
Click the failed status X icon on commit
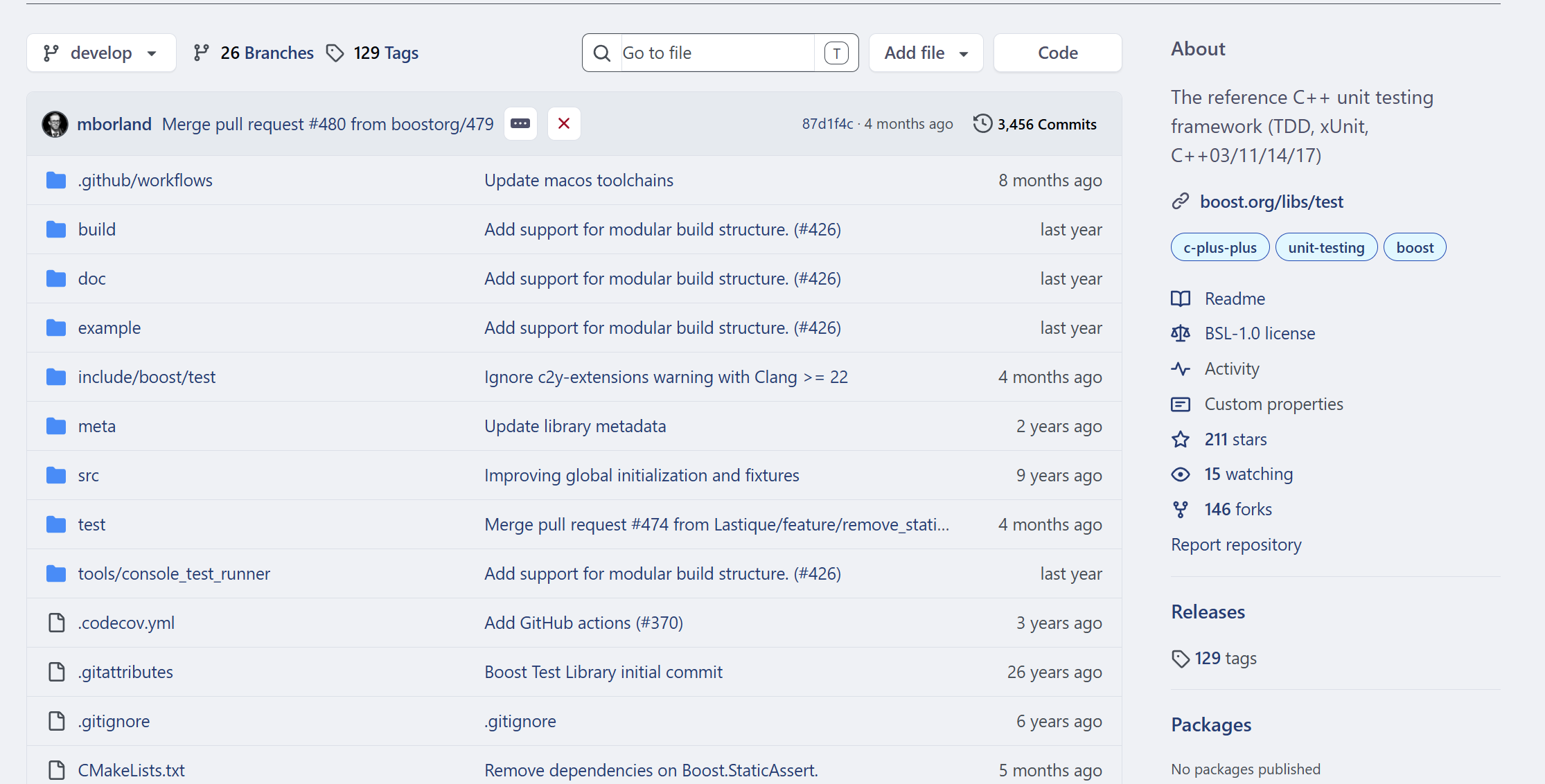pyautogui.click(x=564, y=124)
